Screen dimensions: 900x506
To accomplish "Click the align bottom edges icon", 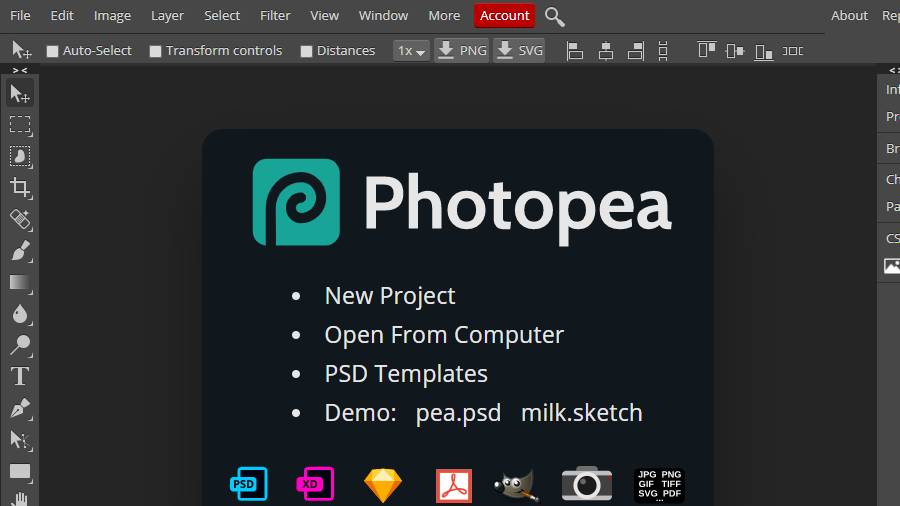I will (763, 52).
